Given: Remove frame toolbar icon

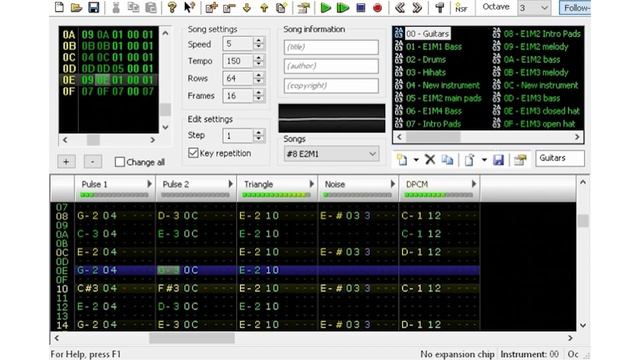Looking at the screenshot, I should (229, 7).
